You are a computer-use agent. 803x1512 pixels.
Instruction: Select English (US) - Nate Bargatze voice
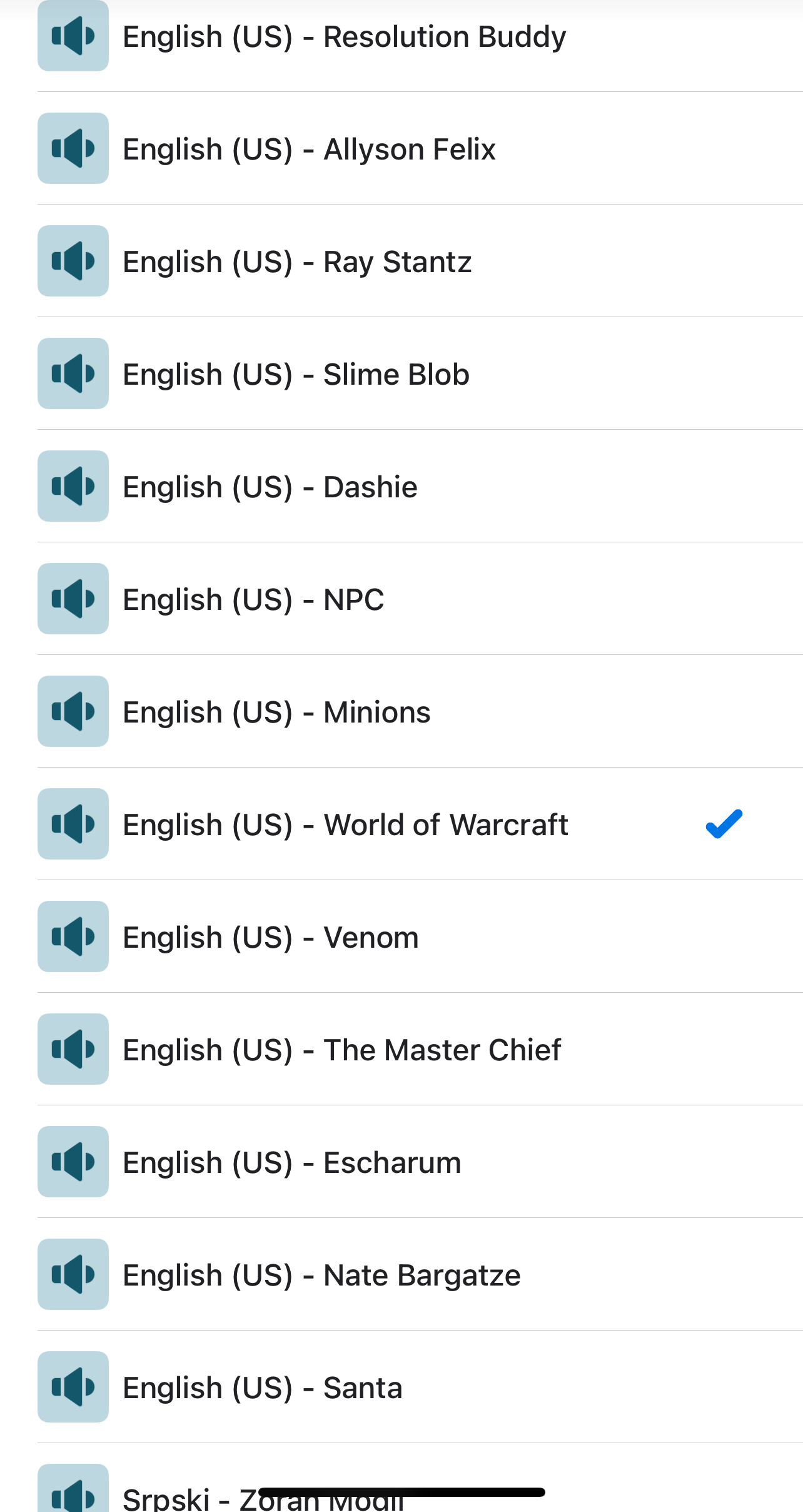click(321, 1275)
